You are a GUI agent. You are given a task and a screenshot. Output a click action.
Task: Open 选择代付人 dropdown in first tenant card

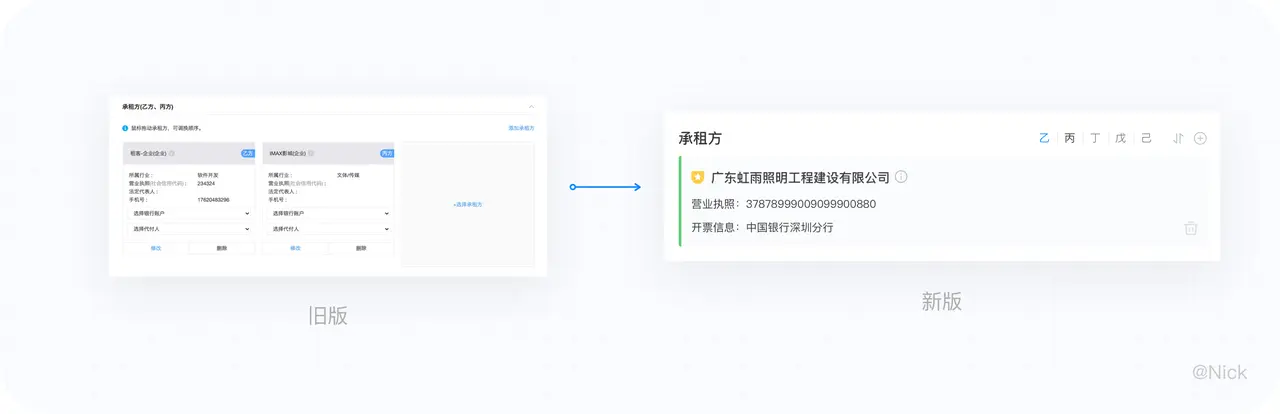pyautogui.click(x=190, y=229)
